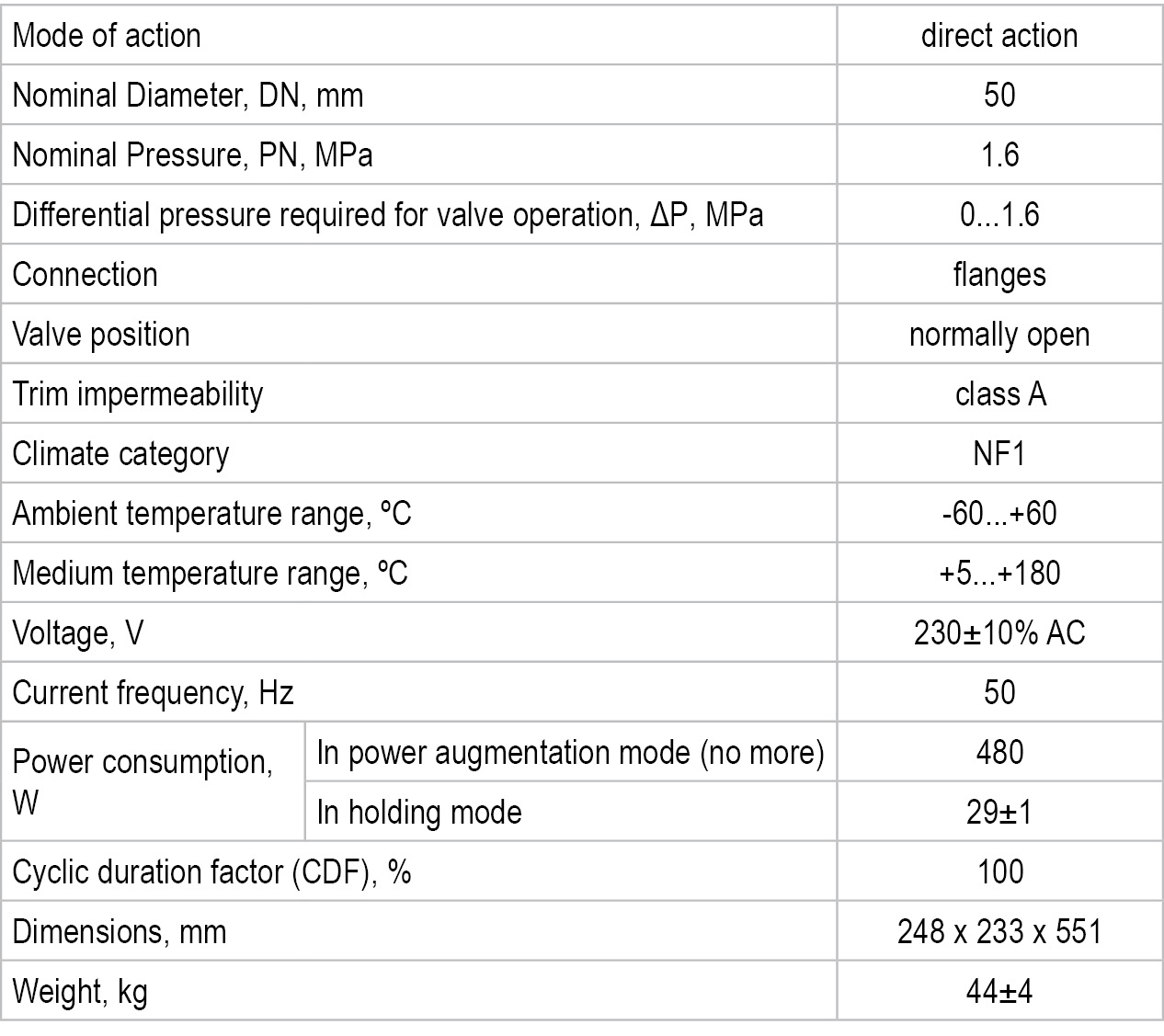Click the 'Connection' row label
This screenshot has height=1036, width=1164.
click(86, 274)
